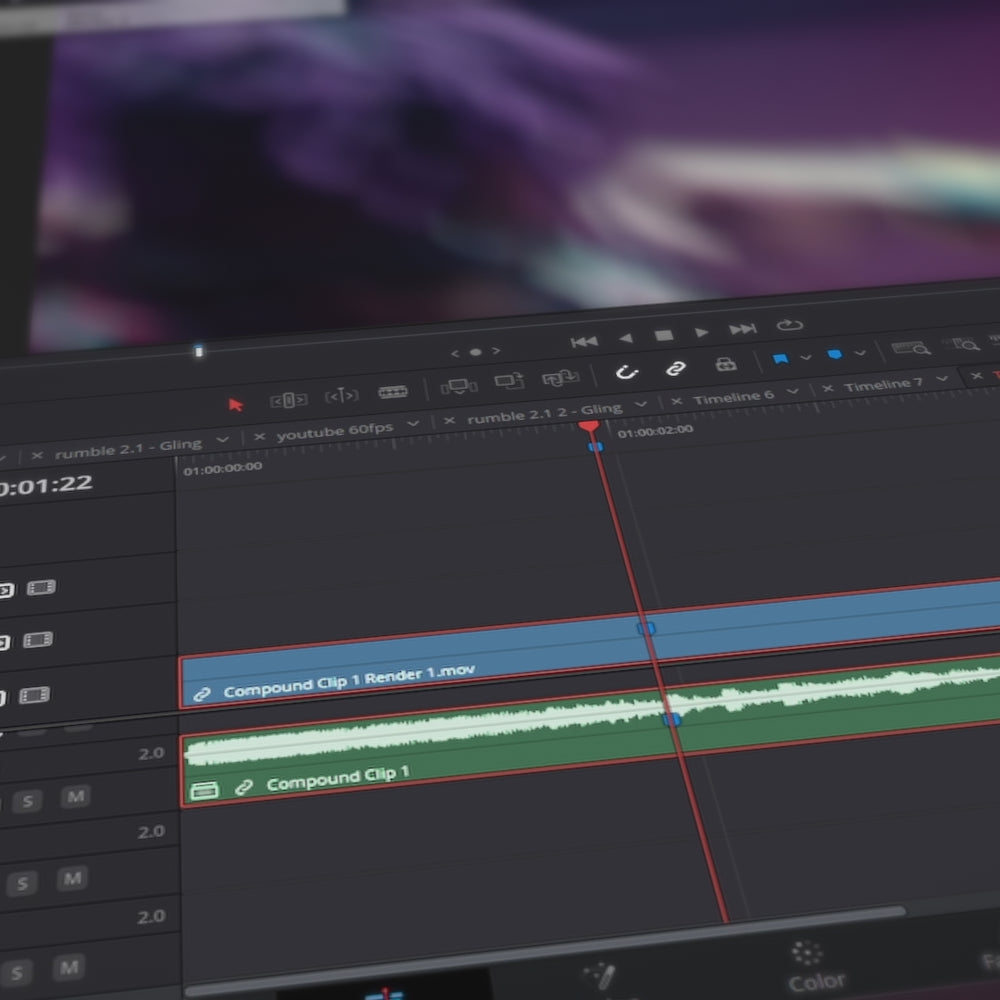
Task: Expand the rumble 2.1 2 - Gling tab dropdown chevron
Action: click(x=641, y=404)
